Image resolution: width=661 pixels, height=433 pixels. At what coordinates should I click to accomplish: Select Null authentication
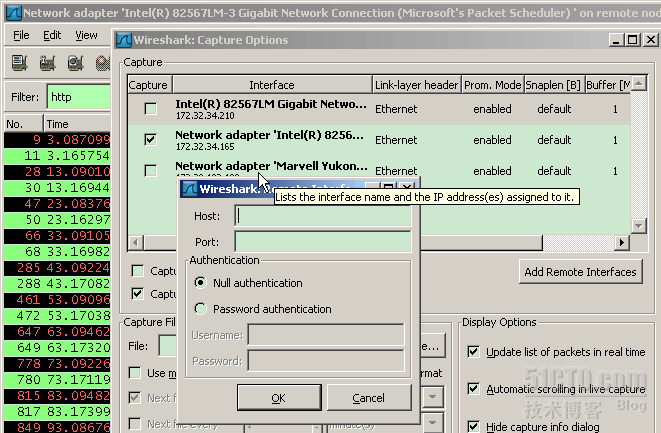click(200, 282)
